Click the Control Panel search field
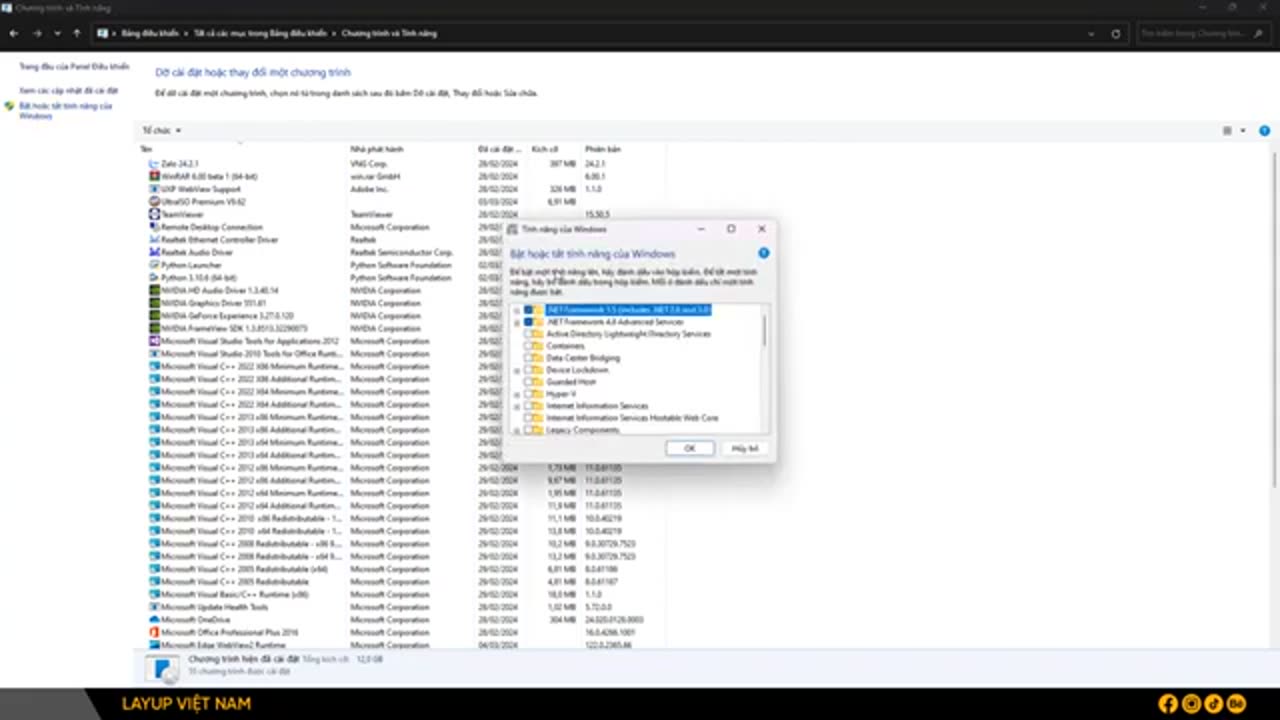Image resolution: width=1280 pixels, height=720 pixels. coord(1203,33)
